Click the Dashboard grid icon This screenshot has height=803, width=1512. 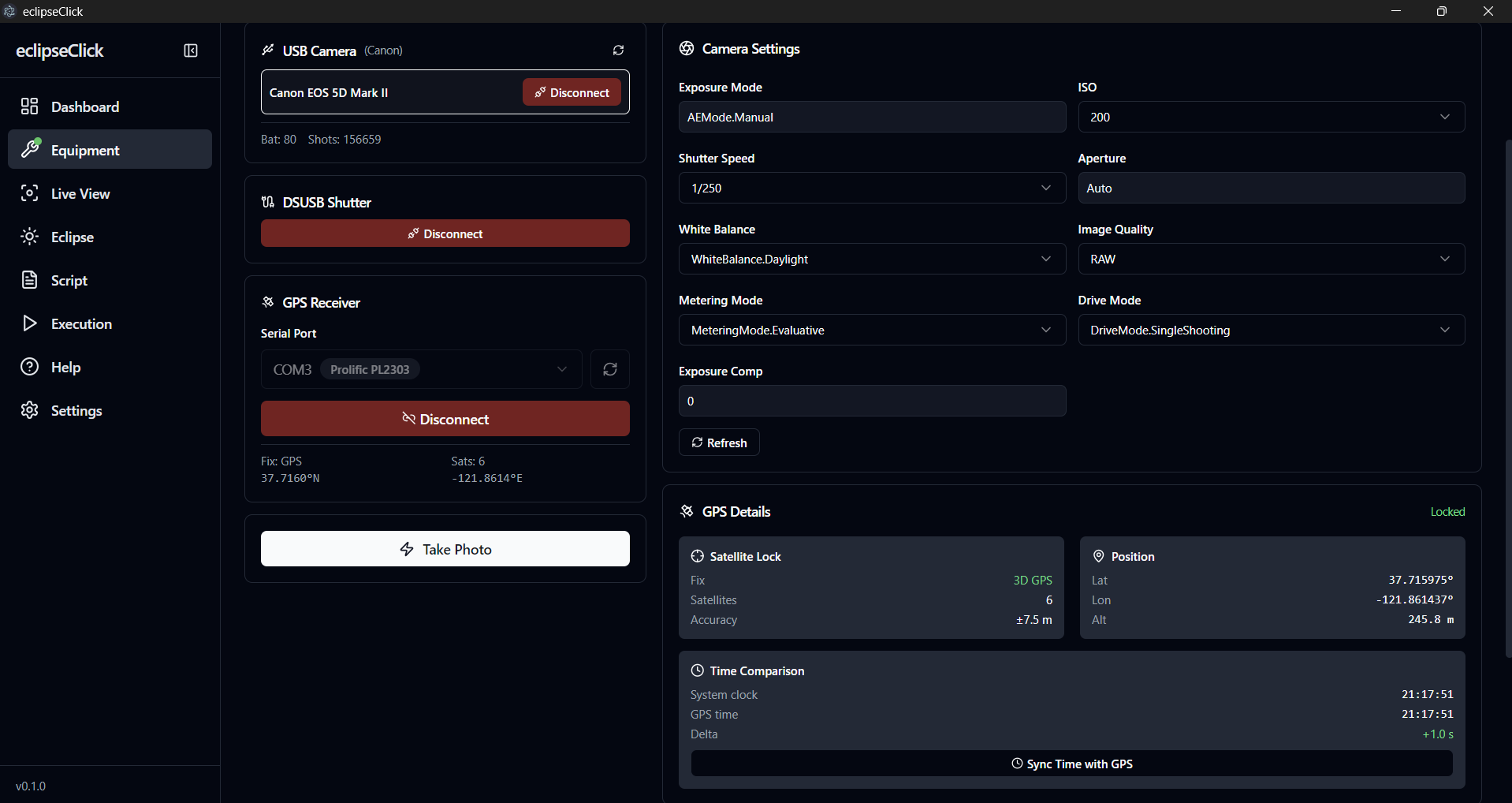(30, 106)
